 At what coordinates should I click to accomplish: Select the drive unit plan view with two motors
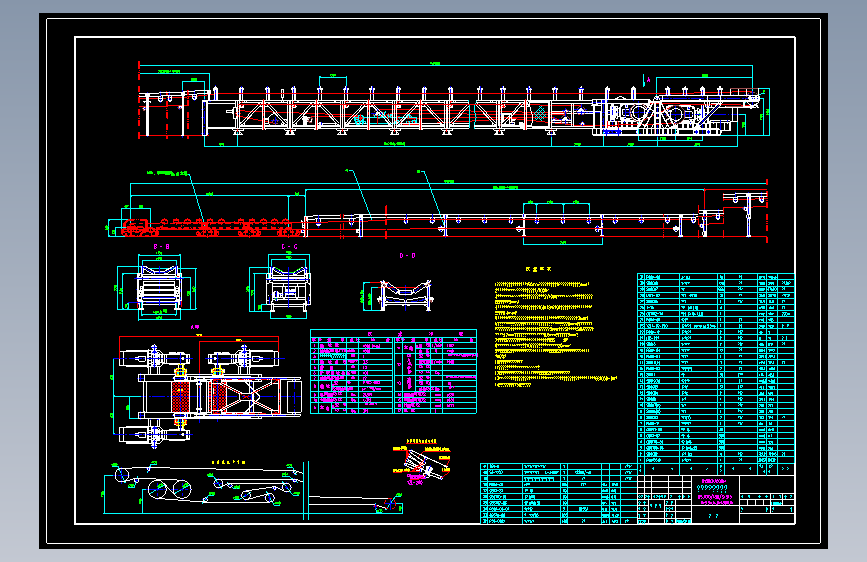click(x=207, y=391)
